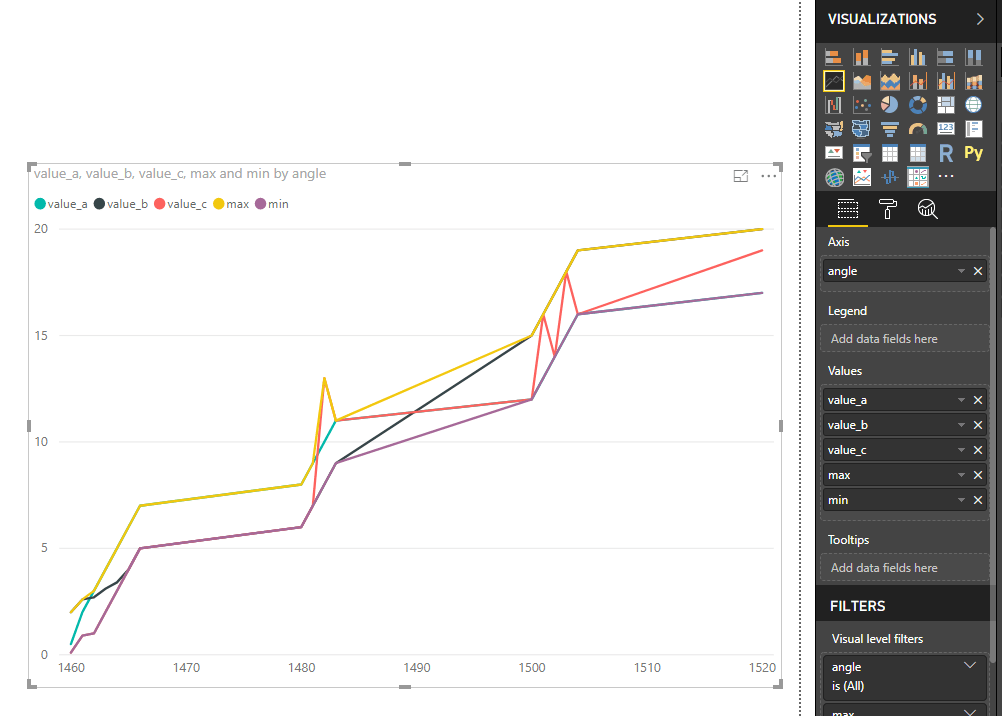The image size is (1002, 716).
Task: Remove value_a from Values
Action: click(x=978, y=400)
